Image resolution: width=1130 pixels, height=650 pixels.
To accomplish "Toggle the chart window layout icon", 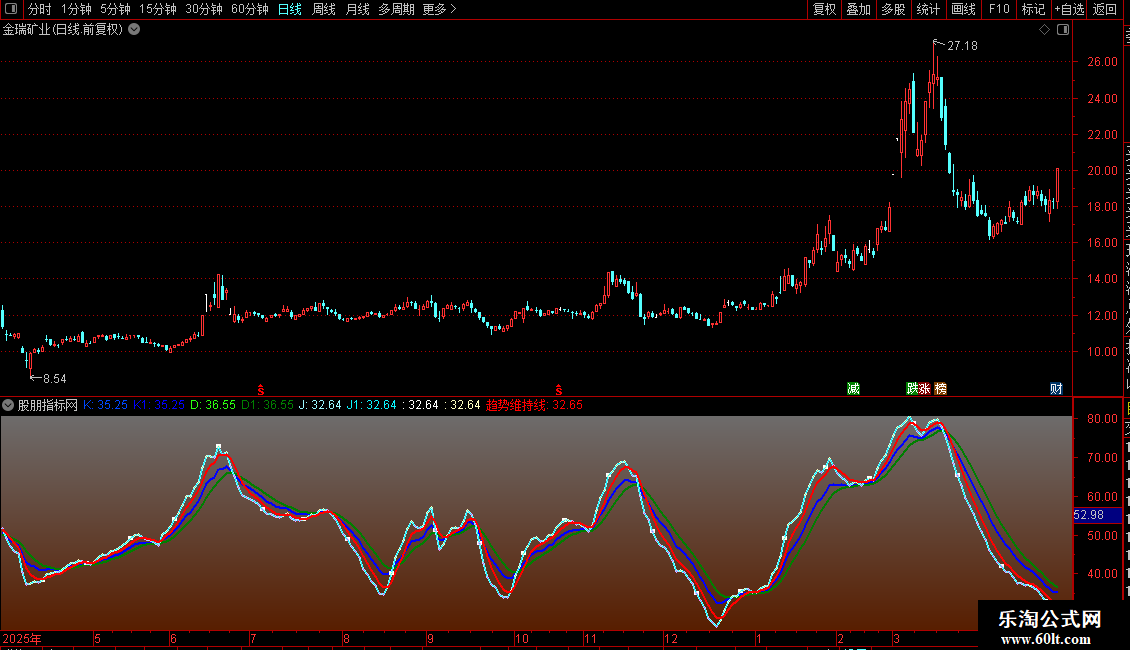I will point(1063,30).
